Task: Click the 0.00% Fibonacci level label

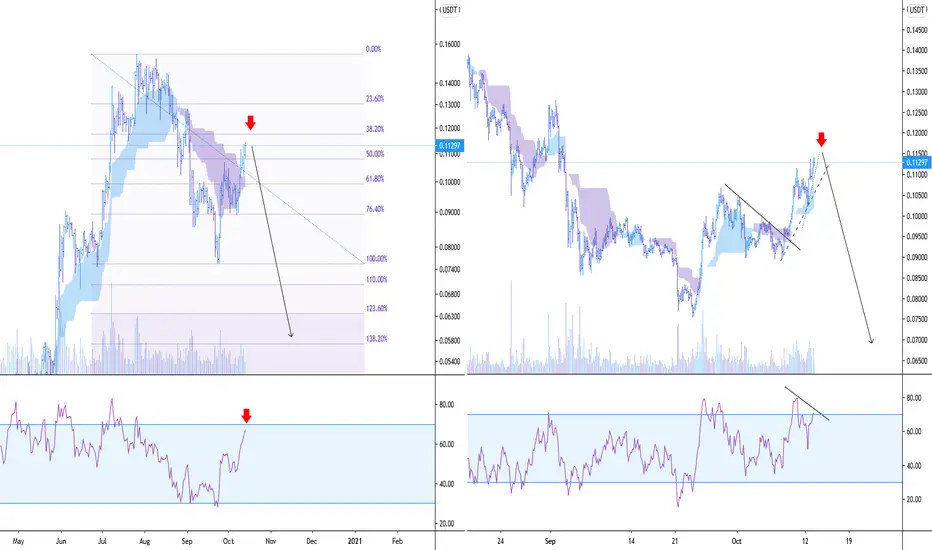Action: [373, 49]
